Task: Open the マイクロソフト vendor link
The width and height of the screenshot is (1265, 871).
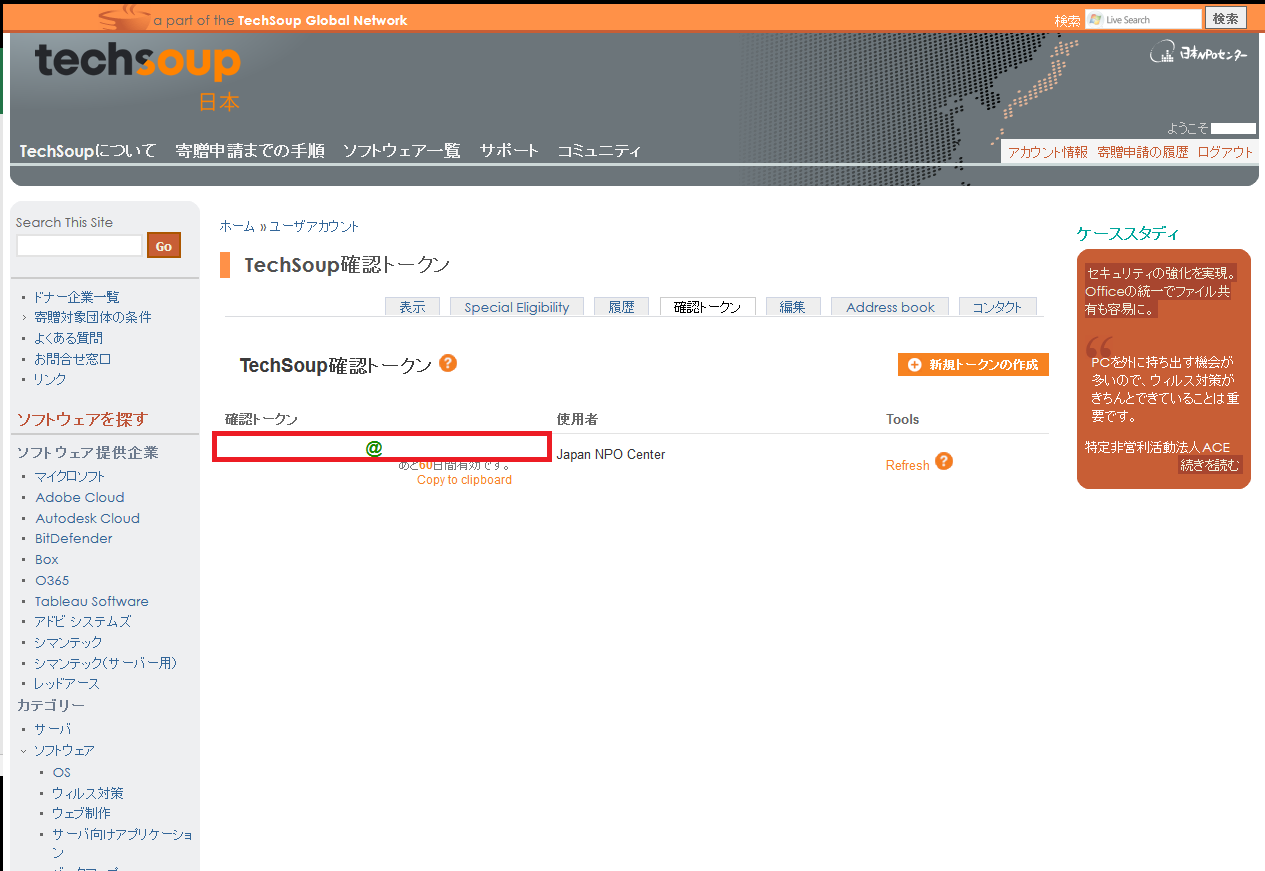Action: (x=70, y=476)
